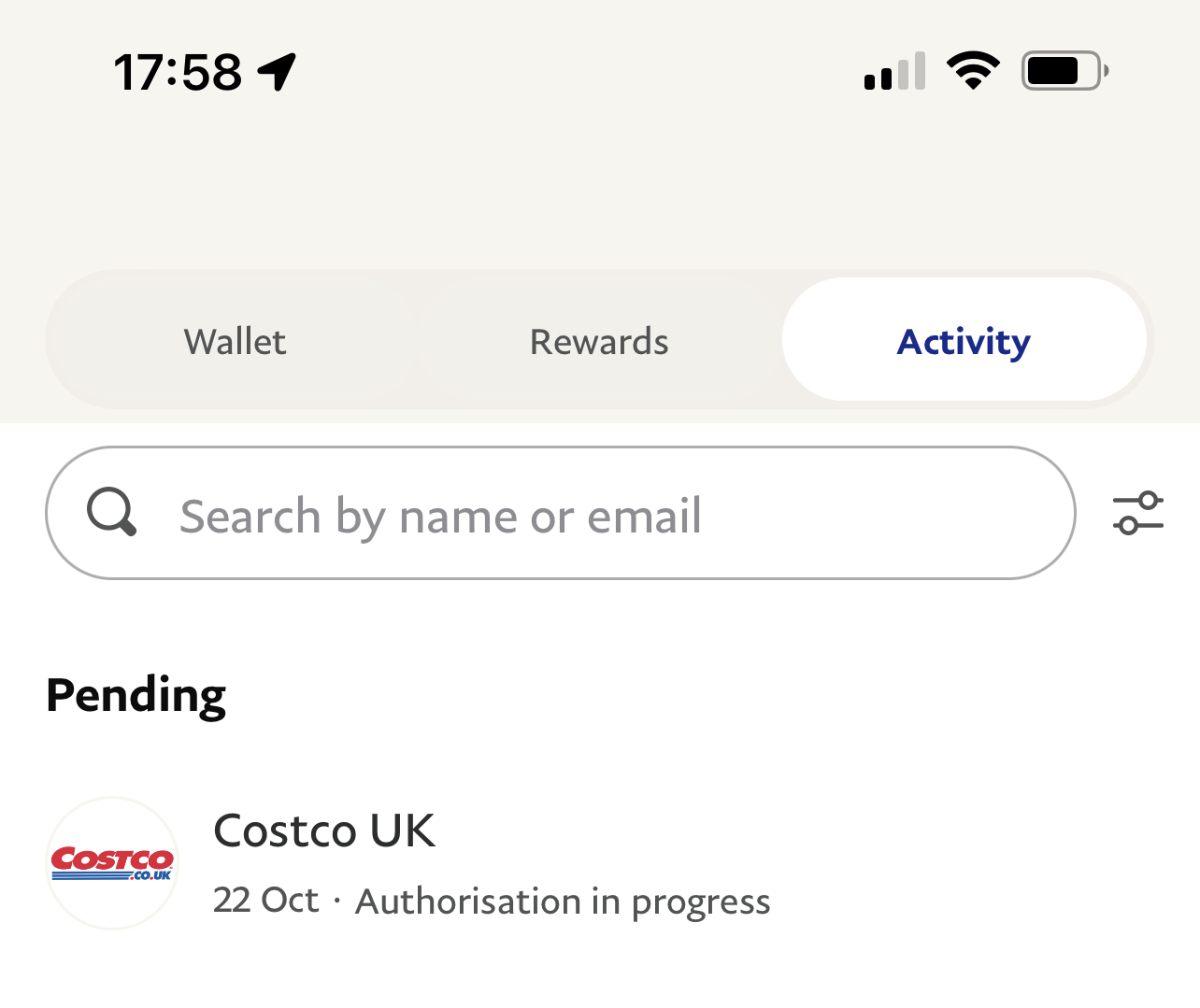1200x1008 pixels.
Task: Tap the cellular signal bars icon
Action: coord(894,72)
